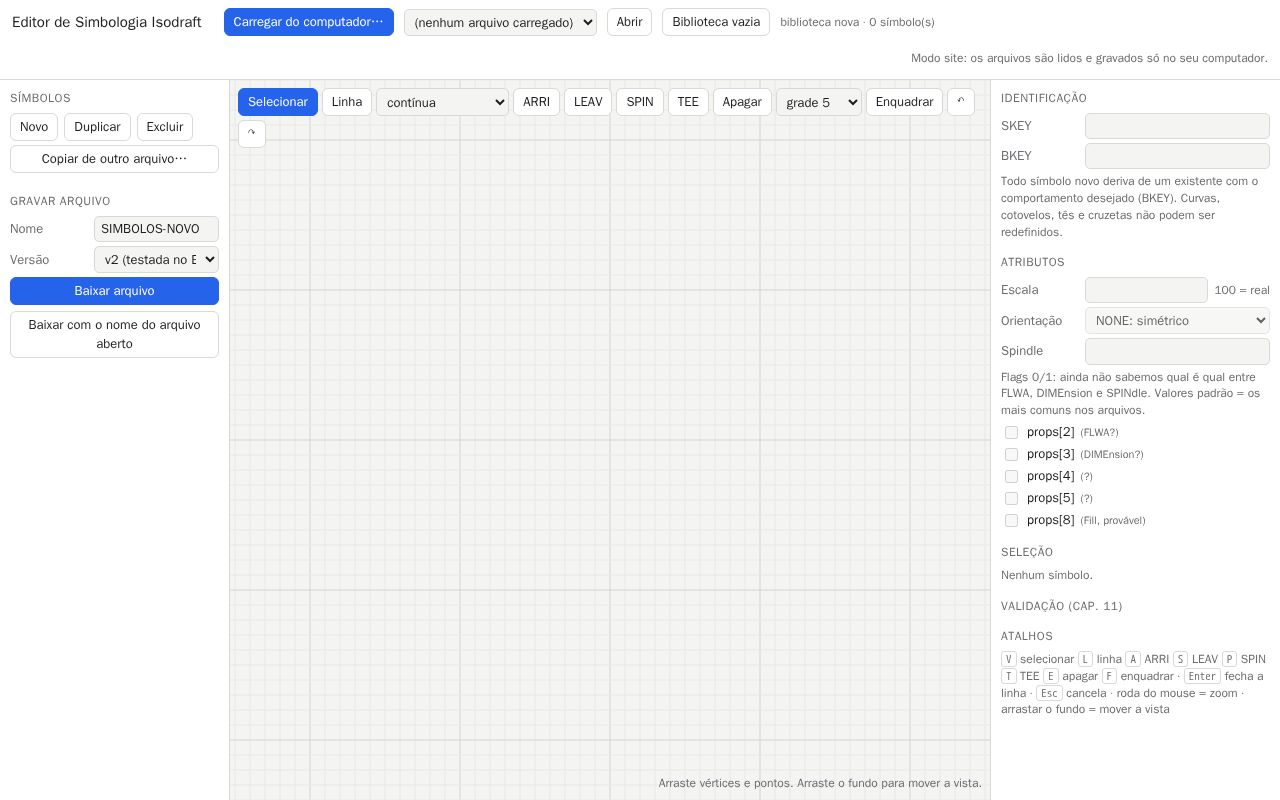Click the redo arrow icon below Selecionar
Image resolution: width=1280 pixels, height=800 pixels.
click(x=252, y=134)
